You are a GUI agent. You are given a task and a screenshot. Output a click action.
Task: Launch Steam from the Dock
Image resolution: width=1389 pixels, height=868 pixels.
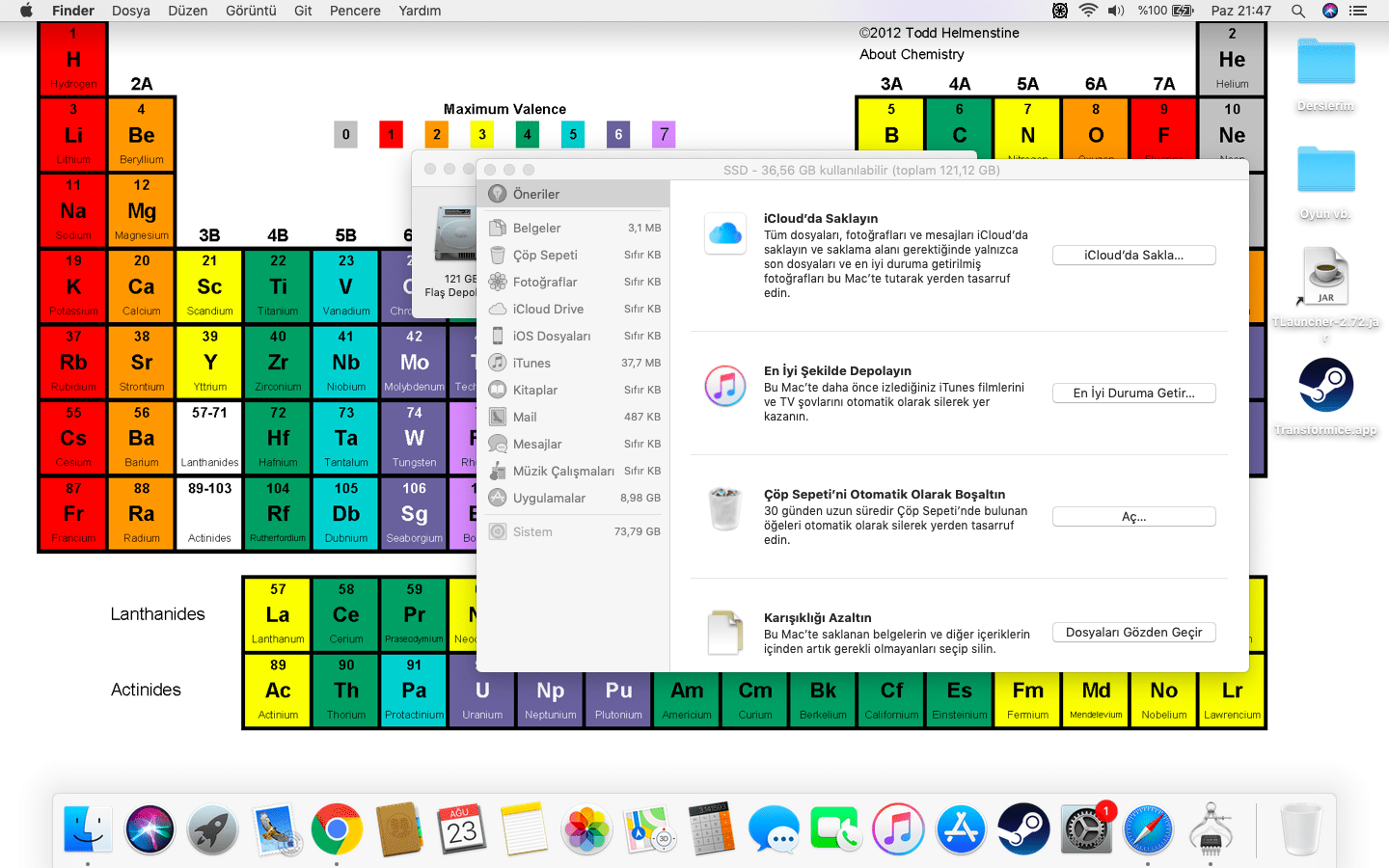1023,828
